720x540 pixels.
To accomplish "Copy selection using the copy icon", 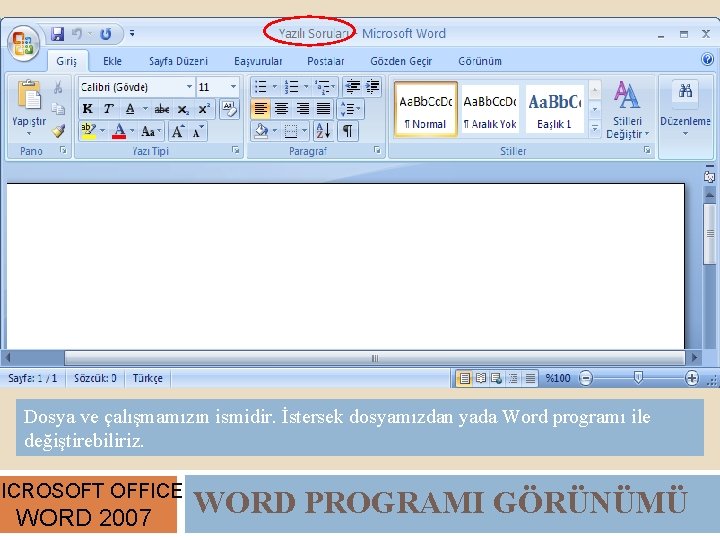I will [x=58, y=109].
